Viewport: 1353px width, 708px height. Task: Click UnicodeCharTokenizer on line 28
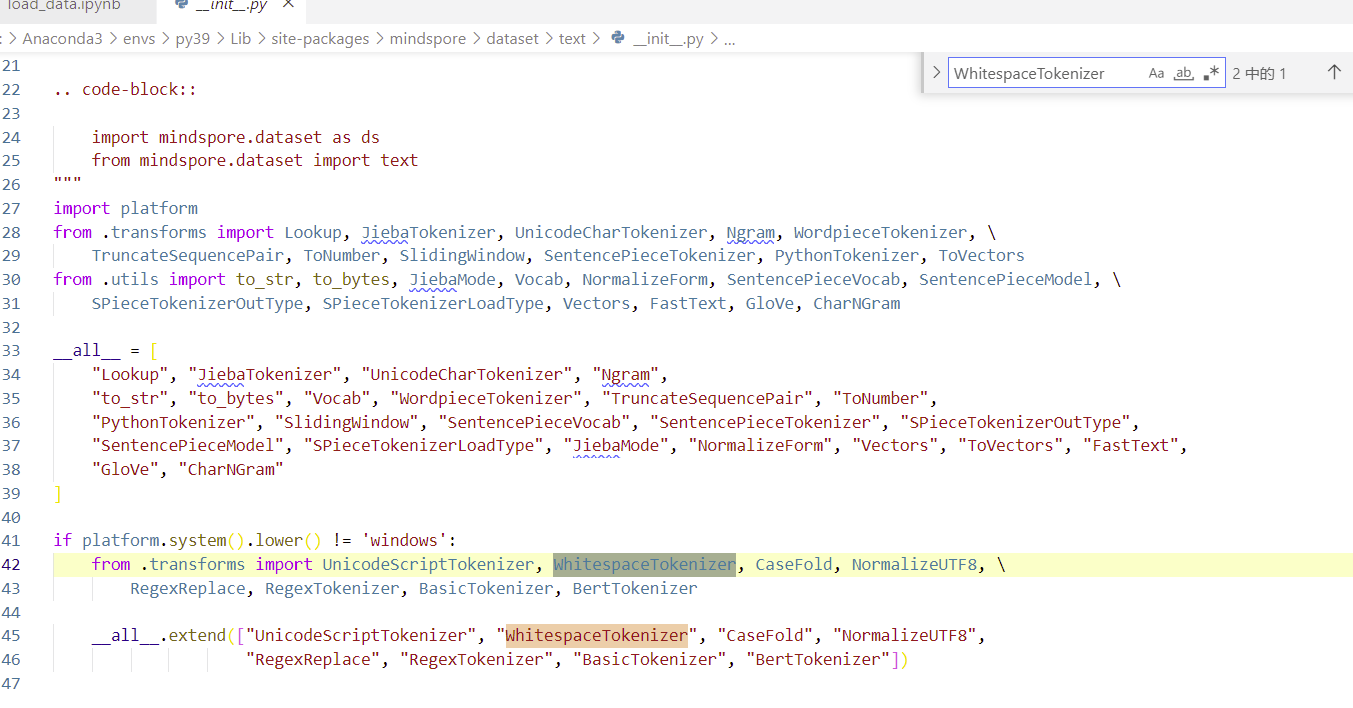[x=610, y=232]
